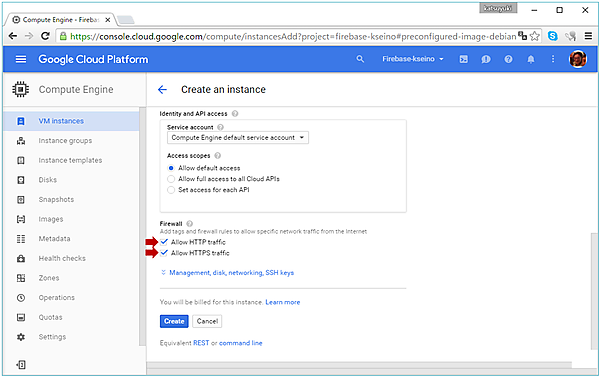The image size is (600, 377).
Task: Open a new browser tab
Action: 125,20
